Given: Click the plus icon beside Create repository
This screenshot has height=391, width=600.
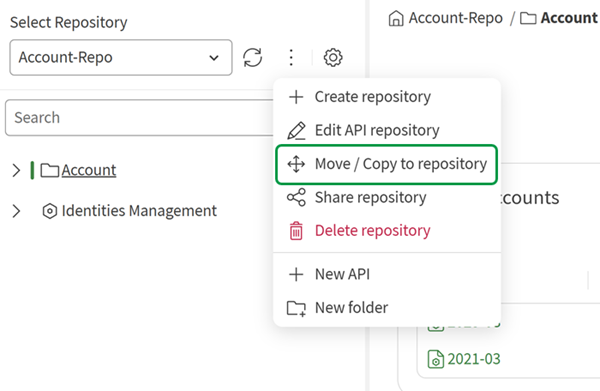Looking at the screenshot, I should coord(296,97).
